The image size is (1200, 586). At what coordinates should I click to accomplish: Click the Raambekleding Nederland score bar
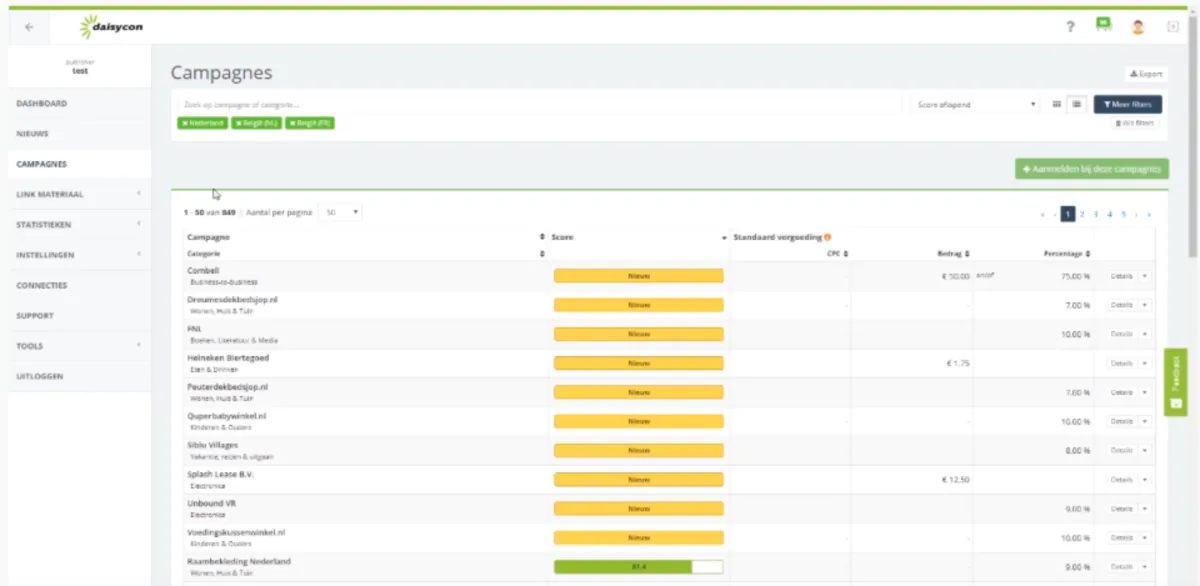638,567
